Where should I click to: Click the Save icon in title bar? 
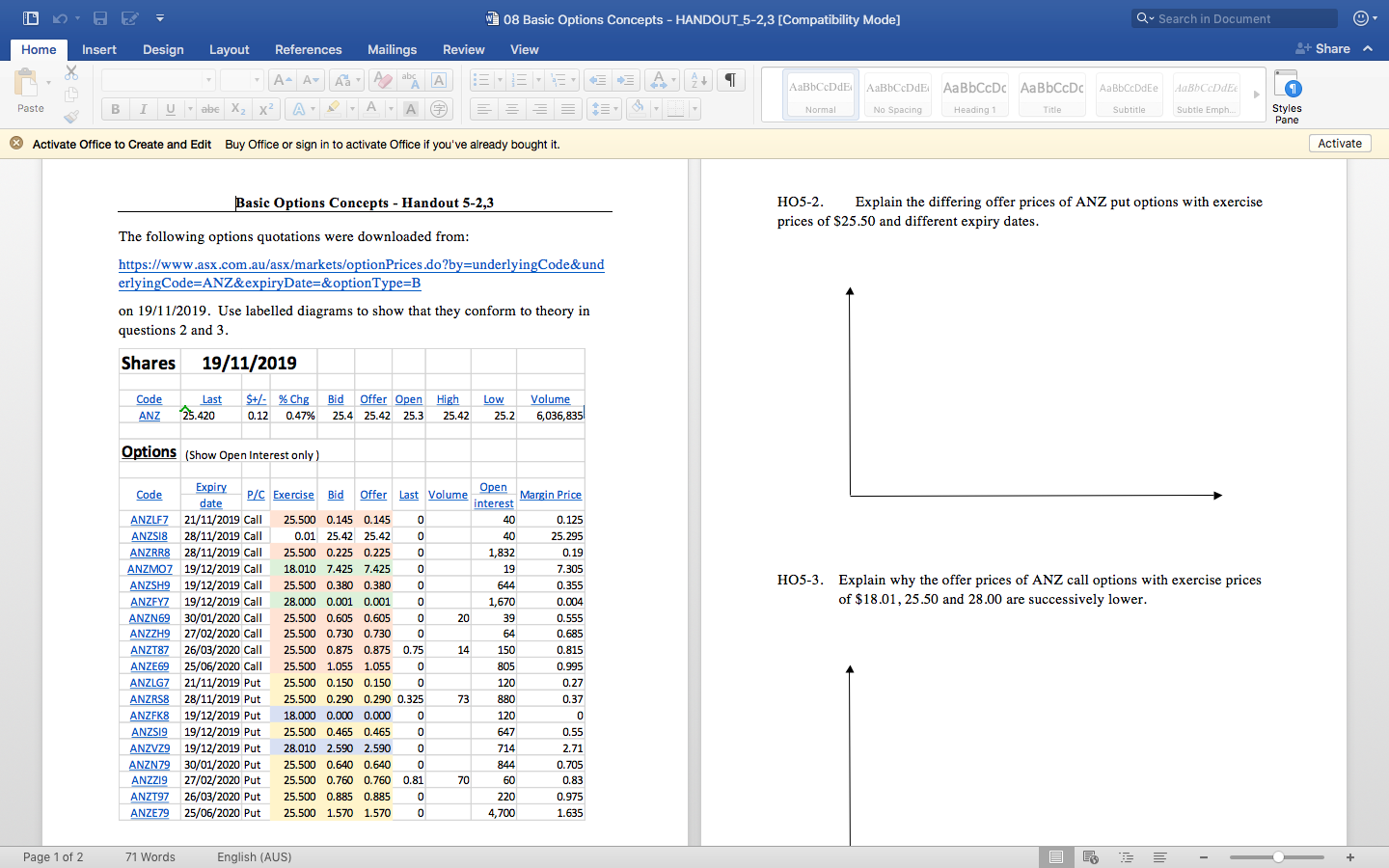(100, 18)
